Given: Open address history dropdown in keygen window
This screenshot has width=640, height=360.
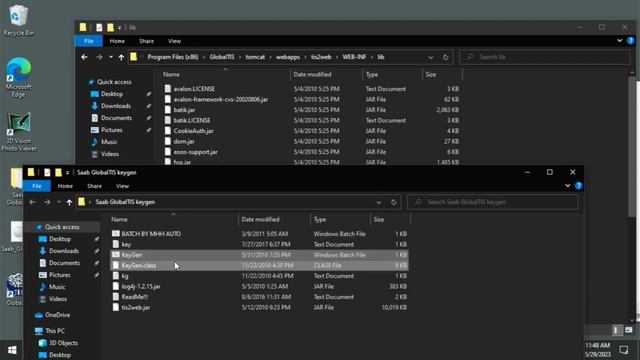Looking at the screenshot, I should (379, 202).
